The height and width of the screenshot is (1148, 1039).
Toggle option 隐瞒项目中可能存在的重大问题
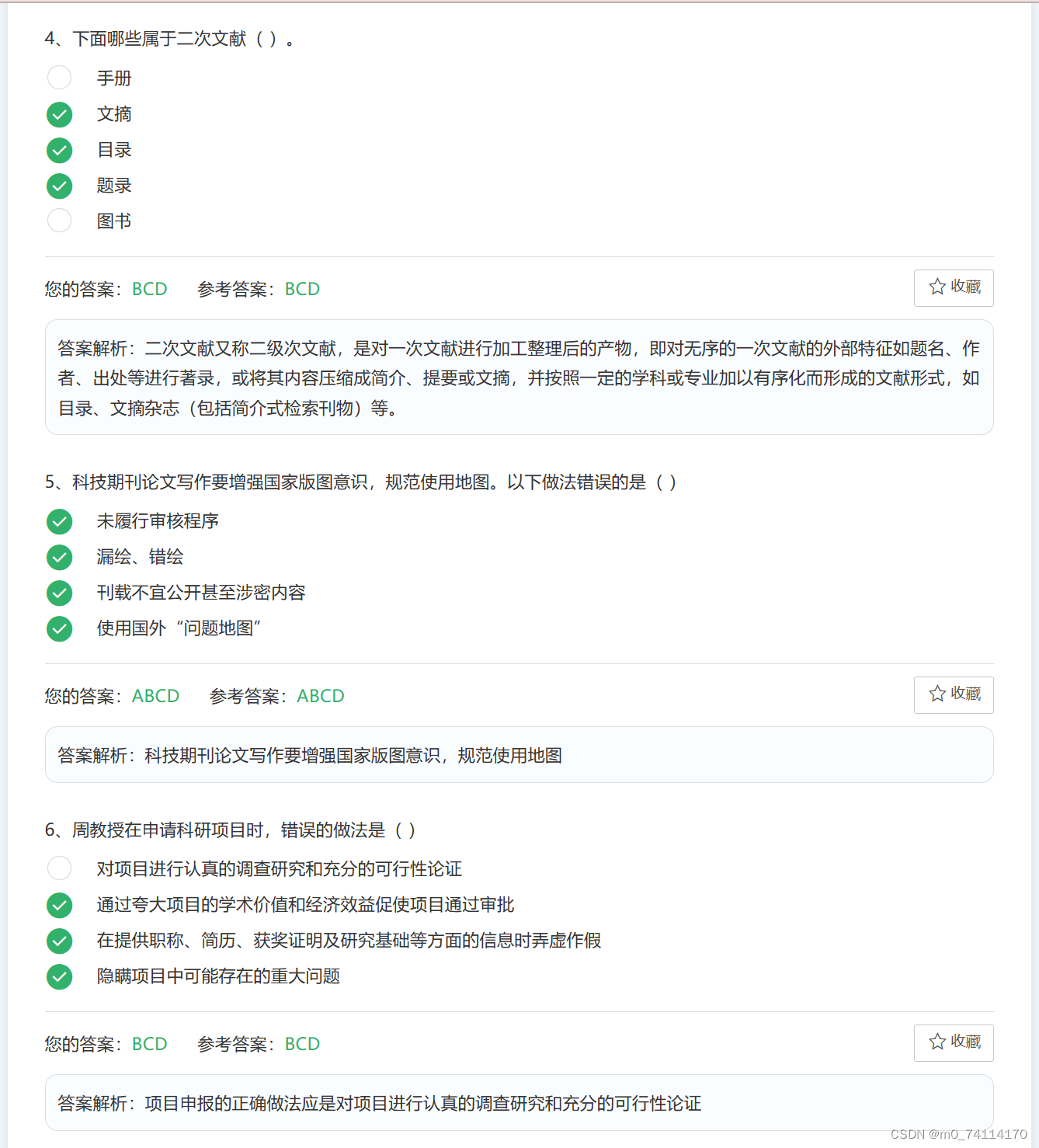click(x=60, y=976)
